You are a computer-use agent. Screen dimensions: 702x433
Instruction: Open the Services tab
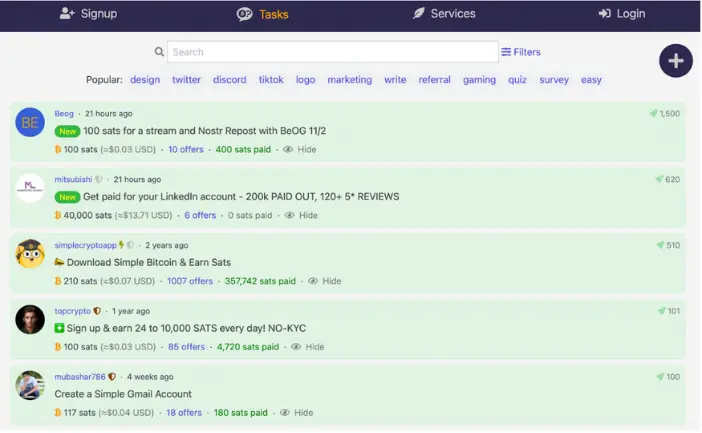pyautogui.click(x=443, y=14)
